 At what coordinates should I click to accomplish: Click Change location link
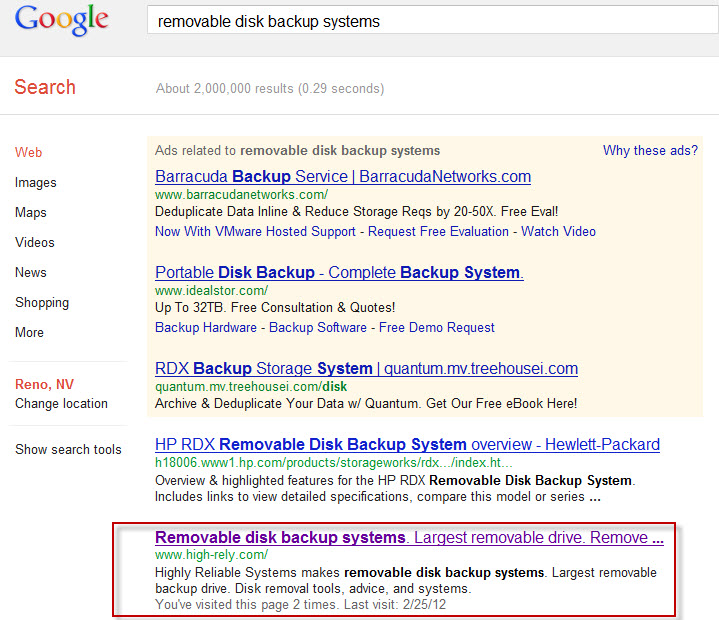coord(61,404)
